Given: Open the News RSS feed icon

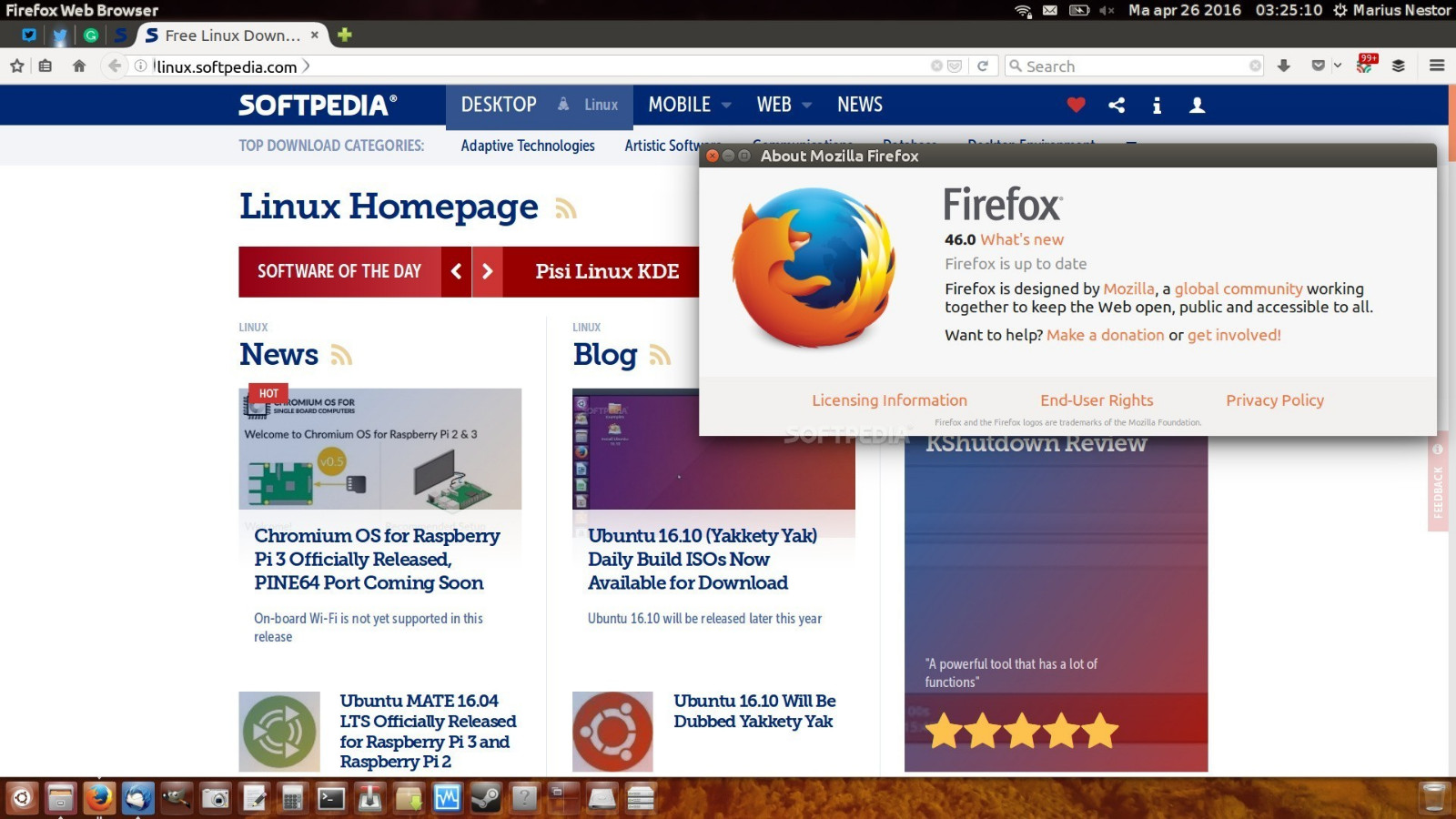Looking at the screenshot, I should click(x=341, y=355).
